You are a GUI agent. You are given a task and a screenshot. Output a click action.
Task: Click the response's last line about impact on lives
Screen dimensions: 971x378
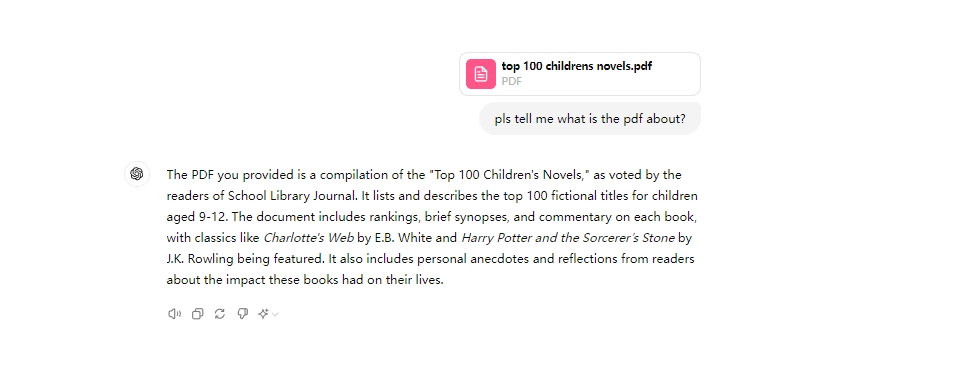305,280
